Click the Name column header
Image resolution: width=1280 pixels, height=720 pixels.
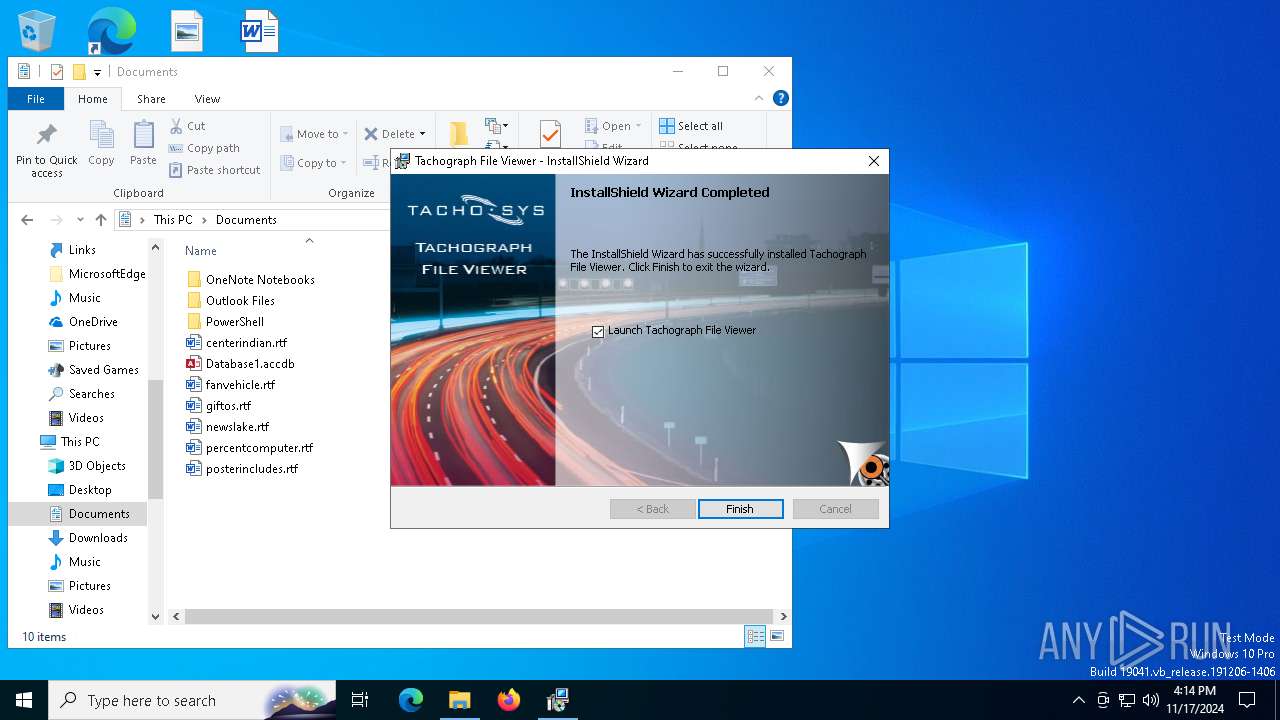pos(201,251)
